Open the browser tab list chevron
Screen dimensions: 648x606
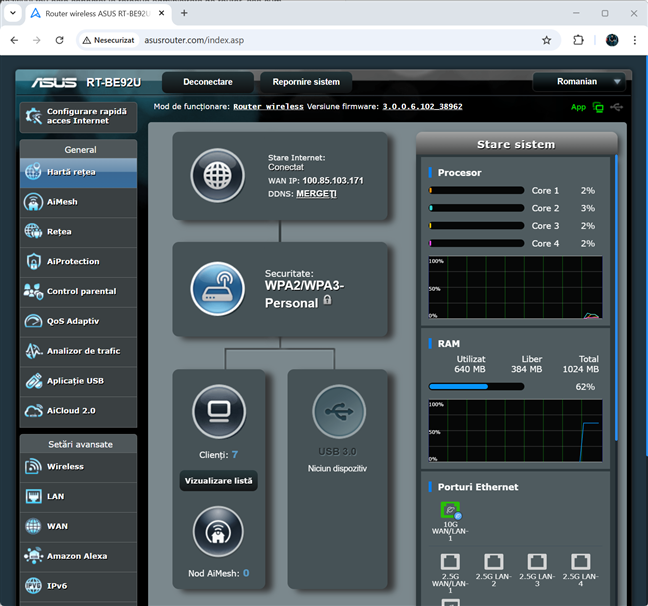coord(13,13)
